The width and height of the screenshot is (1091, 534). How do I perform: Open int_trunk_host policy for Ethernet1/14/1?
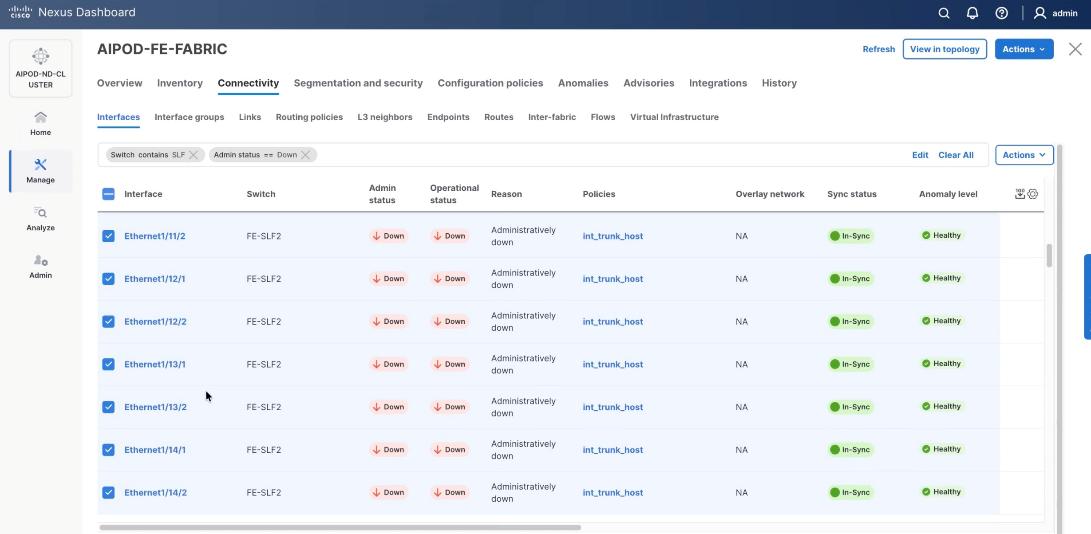coord(613,450)
